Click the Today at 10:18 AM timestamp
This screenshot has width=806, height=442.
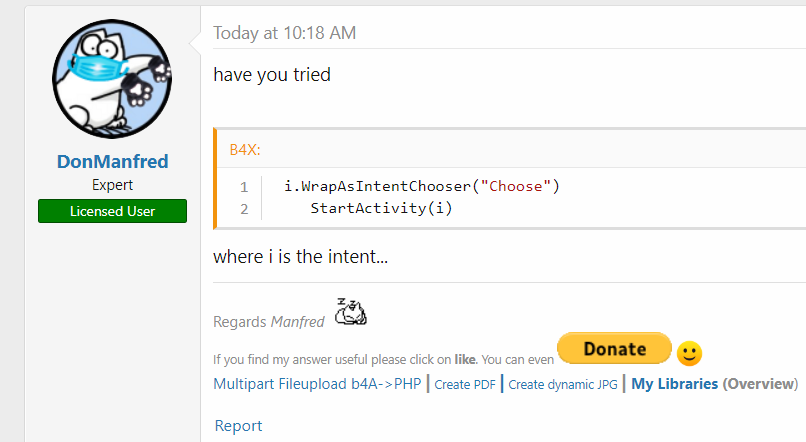(x=284, y=33)
